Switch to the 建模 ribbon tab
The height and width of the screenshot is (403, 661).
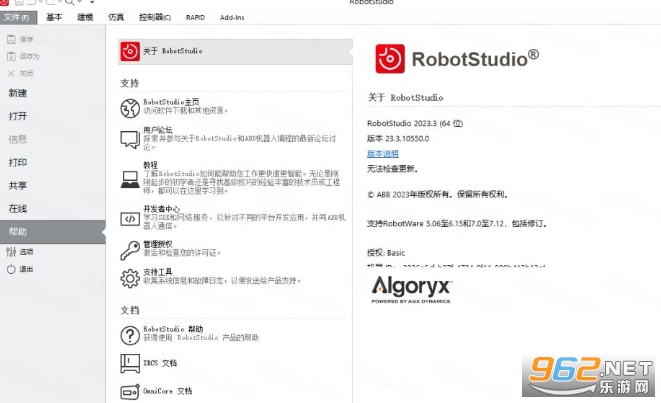pos(85,17)
